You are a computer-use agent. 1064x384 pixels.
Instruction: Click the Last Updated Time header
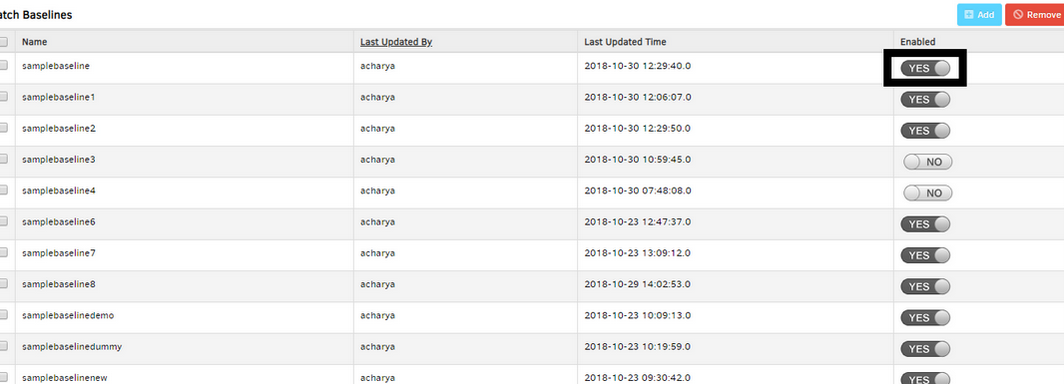pyautogui.click(x=625, y=42)
